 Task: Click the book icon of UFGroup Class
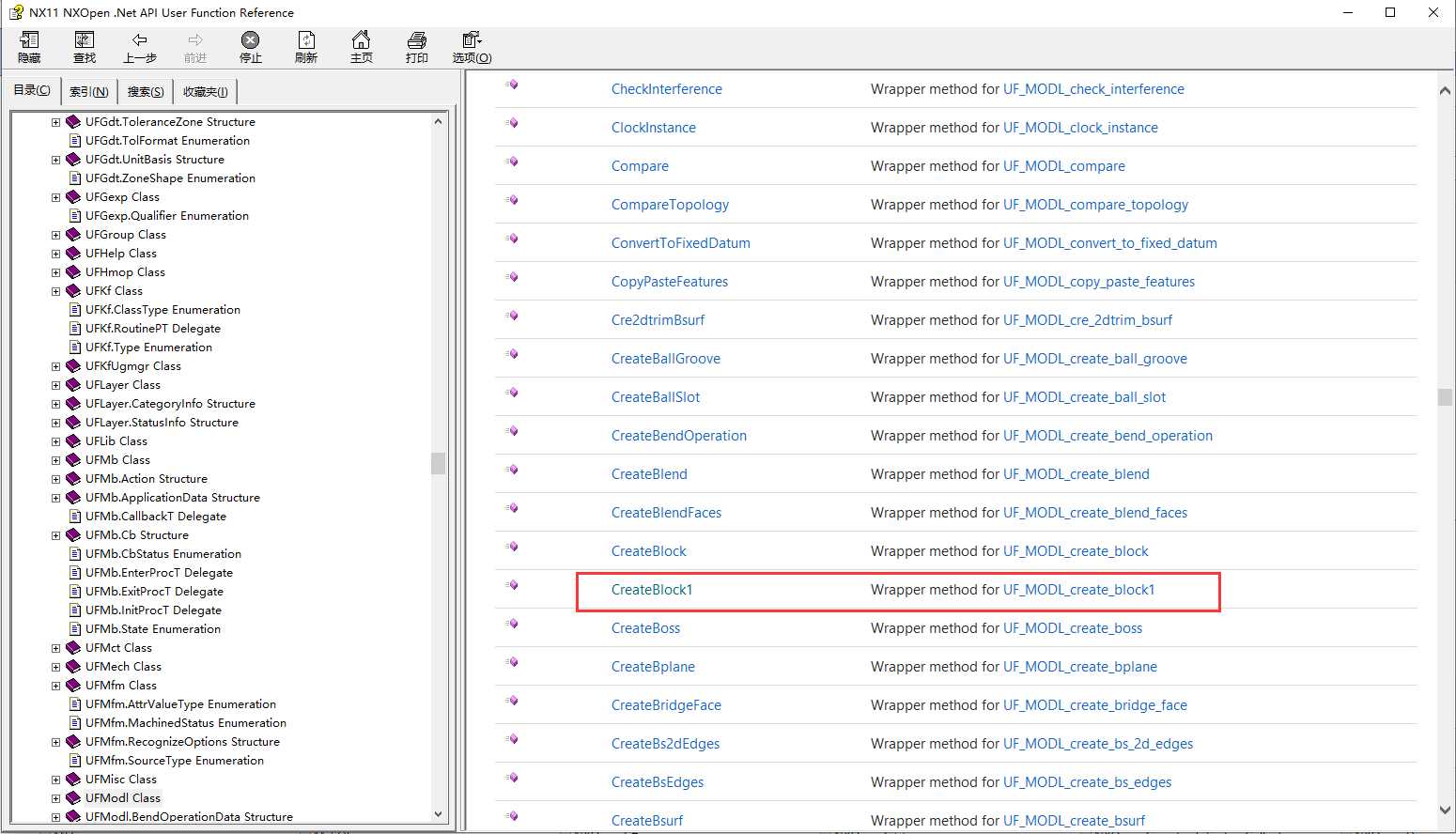click(73, 234)
